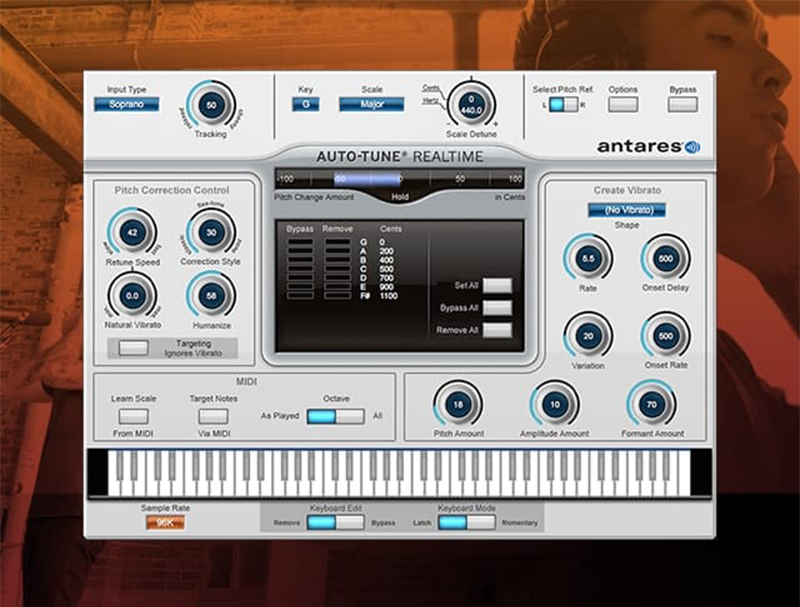Click the Amplitude Amount knob

coord(555,404)
